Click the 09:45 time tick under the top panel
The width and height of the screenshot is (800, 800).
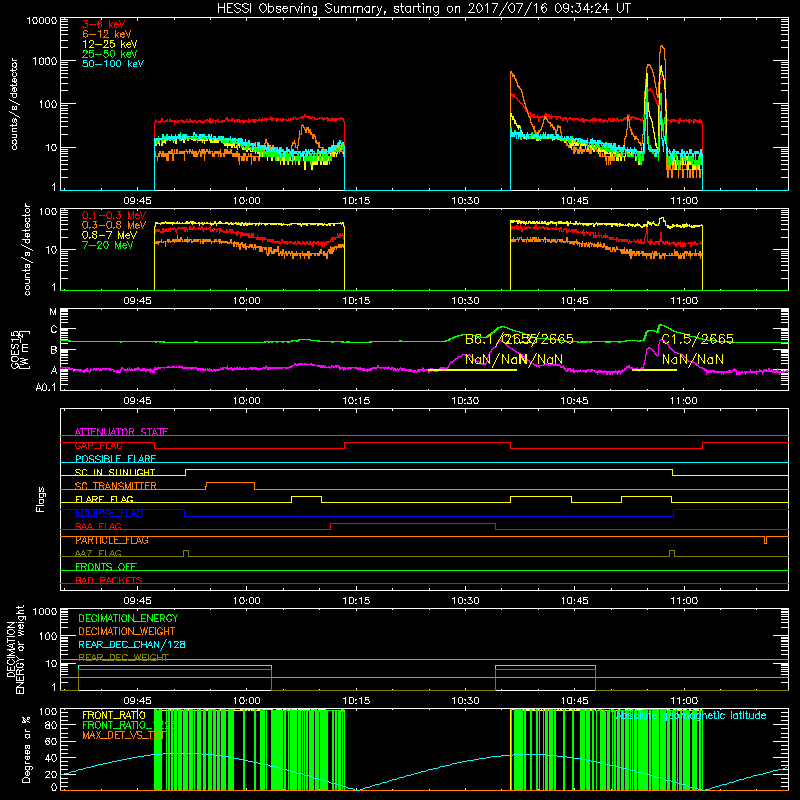(x=137, y=201)
